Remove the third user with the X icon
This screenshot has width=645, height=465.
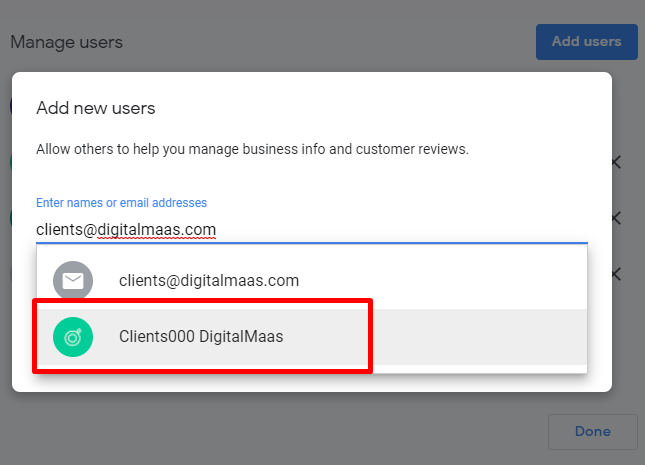[617, 274]
